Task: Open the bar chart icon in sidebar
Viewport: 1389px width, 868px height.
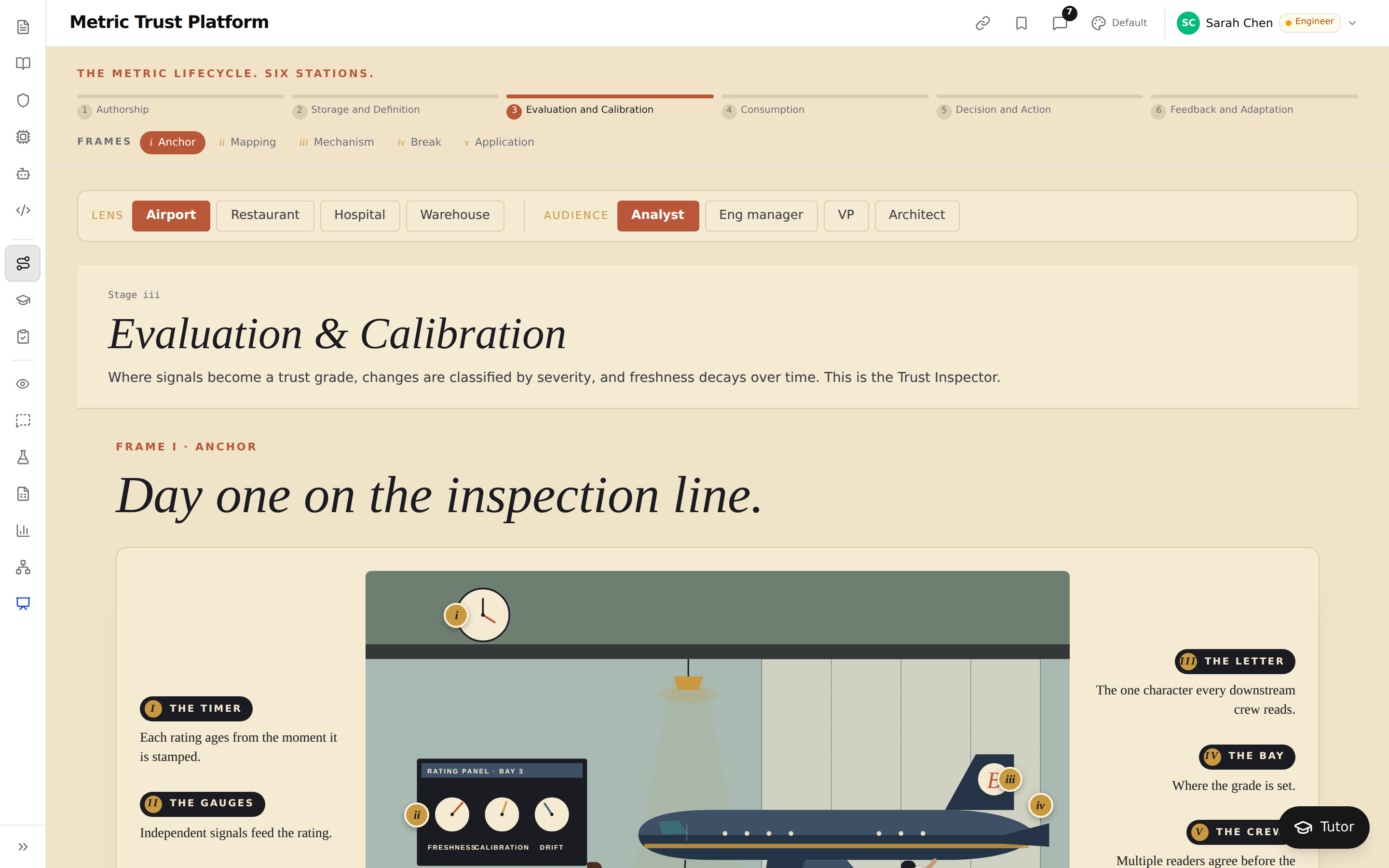Action: pos(23,530)
